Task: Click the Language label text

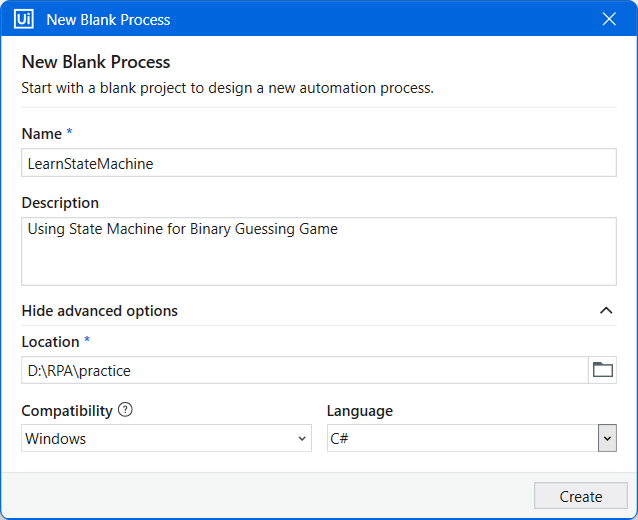Action: tap(360, 411)
